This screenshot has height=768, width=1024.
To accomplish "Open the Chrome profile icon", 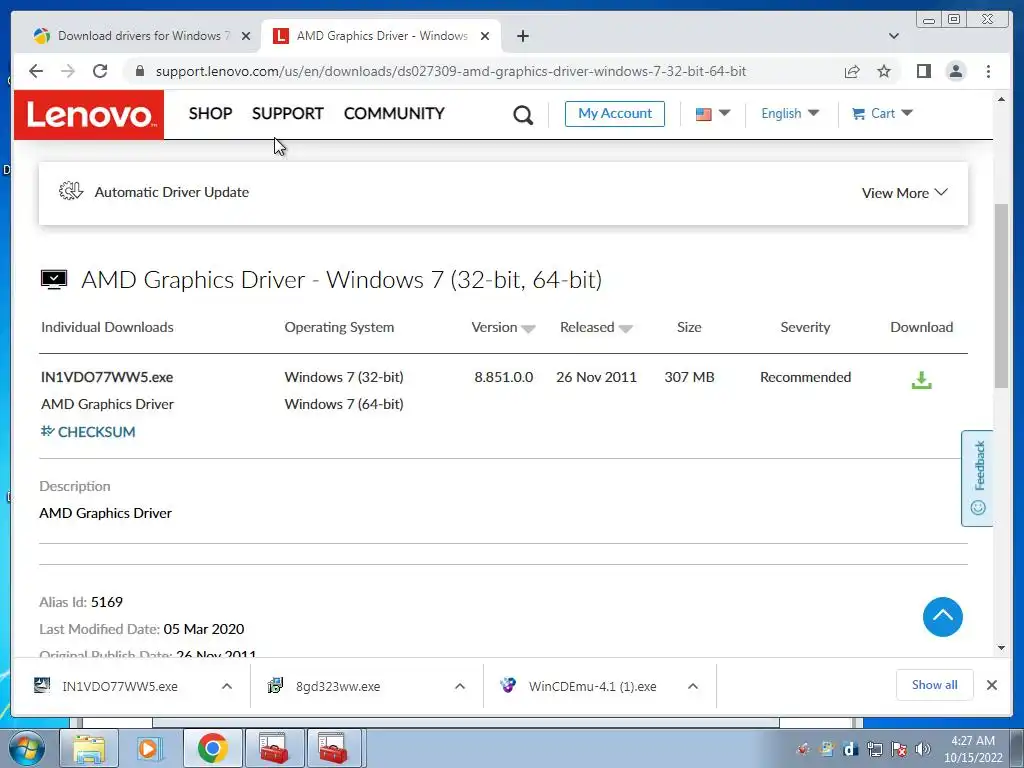I will coord(956,71).
